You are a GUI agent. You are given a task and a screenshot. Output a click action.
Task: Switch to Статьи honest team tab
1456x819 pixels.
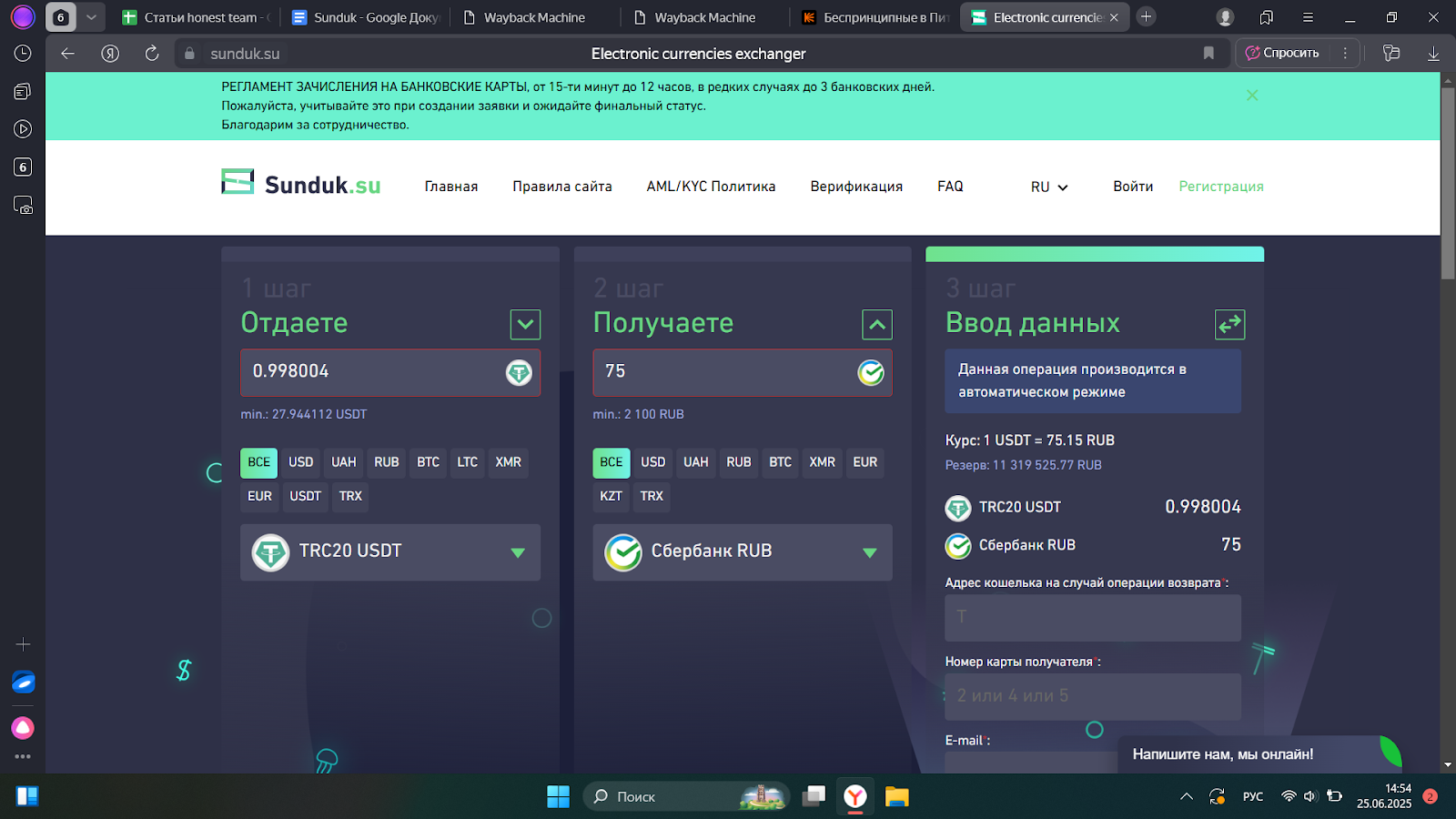pyautogui.click(x=196, y=17)
